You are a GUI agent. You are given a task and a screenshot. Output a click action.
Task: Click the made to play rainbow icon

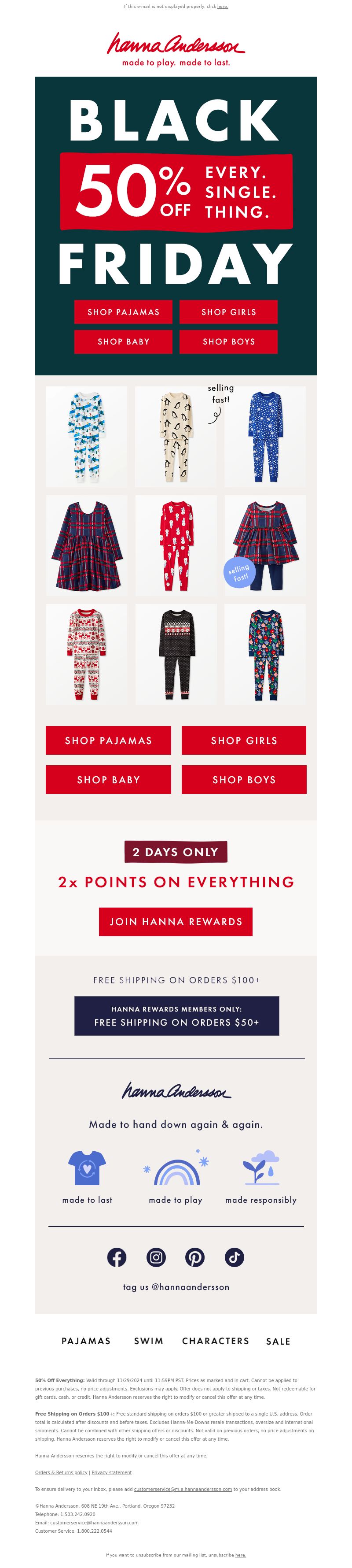coord(176,1168)
